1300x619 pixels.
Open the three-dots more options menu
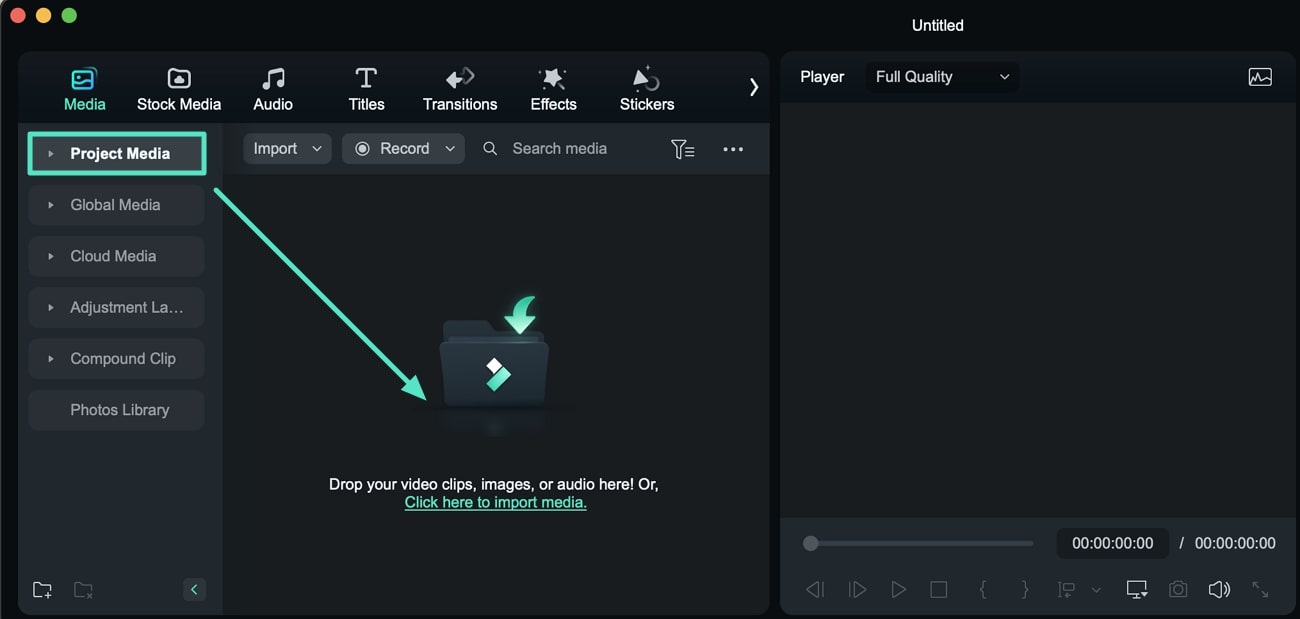tap(733, 149)
